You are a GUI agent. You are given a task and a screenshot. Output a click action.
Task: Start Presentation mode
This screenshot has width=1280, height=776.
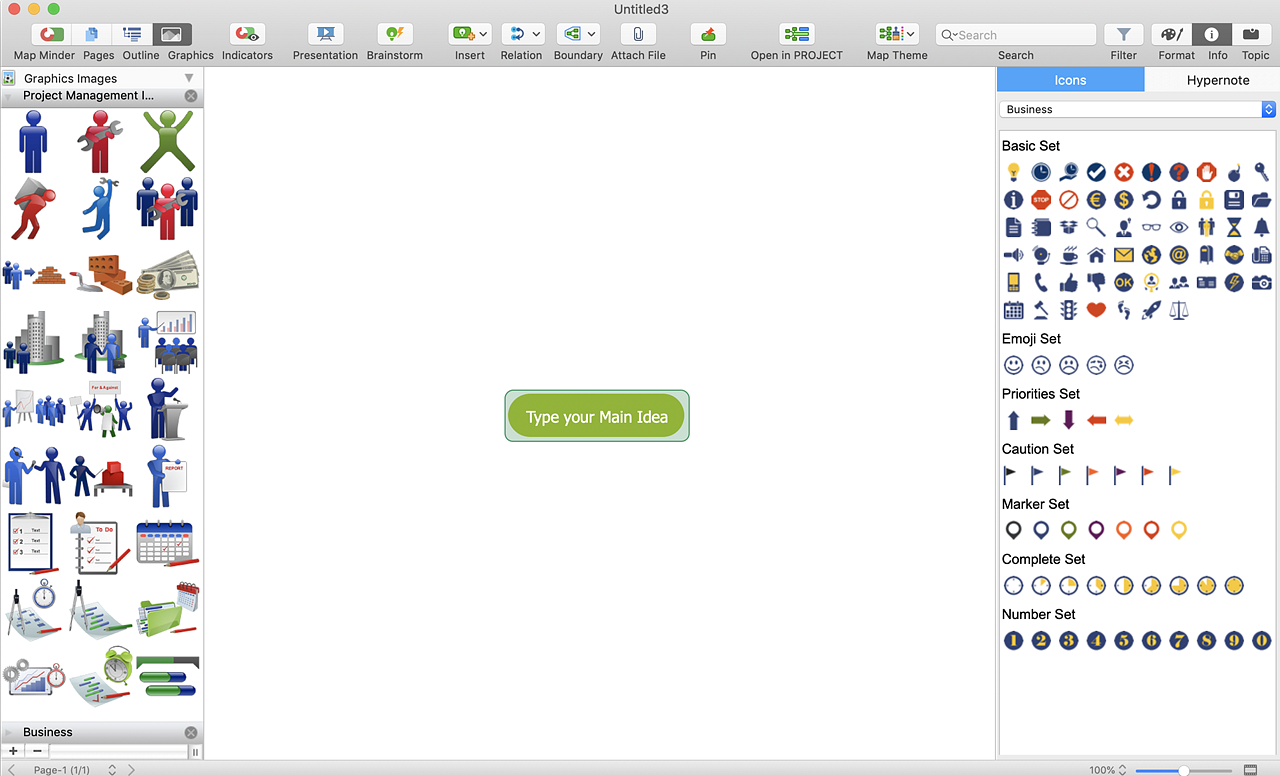point(325,34)
